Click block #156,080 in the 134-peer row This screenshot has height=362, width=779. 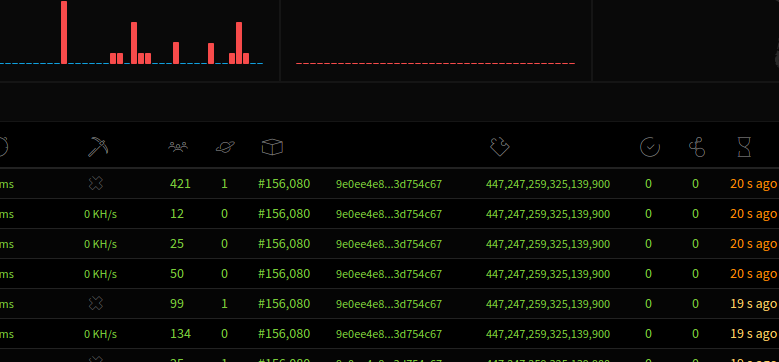tap(284, 334)
